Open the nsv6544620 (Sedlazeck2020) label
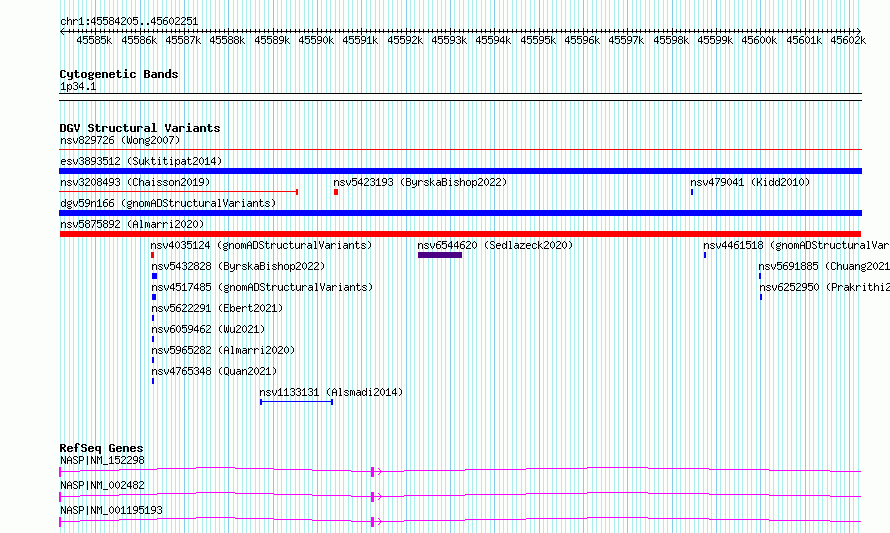This screenshot has height=533, width=890. [x=495, y=245]
